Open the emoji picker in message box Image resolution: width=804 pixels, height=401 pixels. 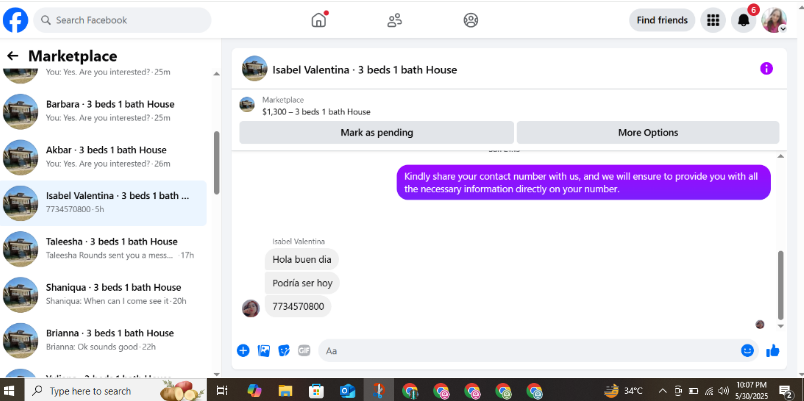(748, 350)
